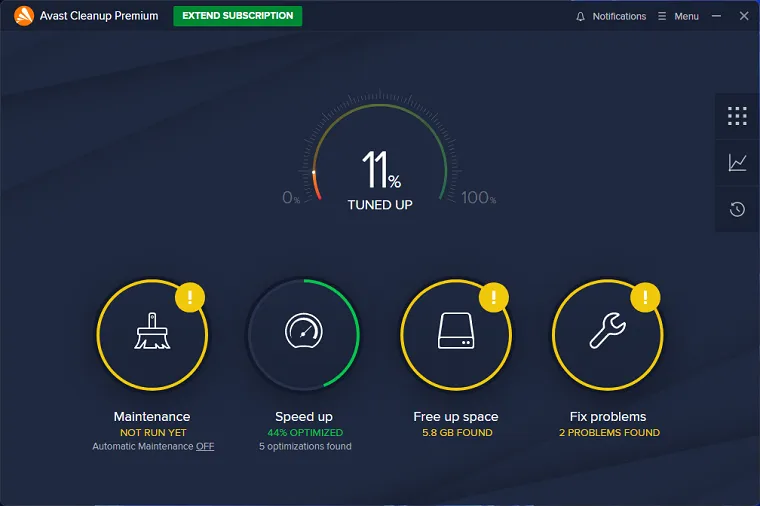Click the Notifications label text
760x506 pixels.
coord(619,16)
